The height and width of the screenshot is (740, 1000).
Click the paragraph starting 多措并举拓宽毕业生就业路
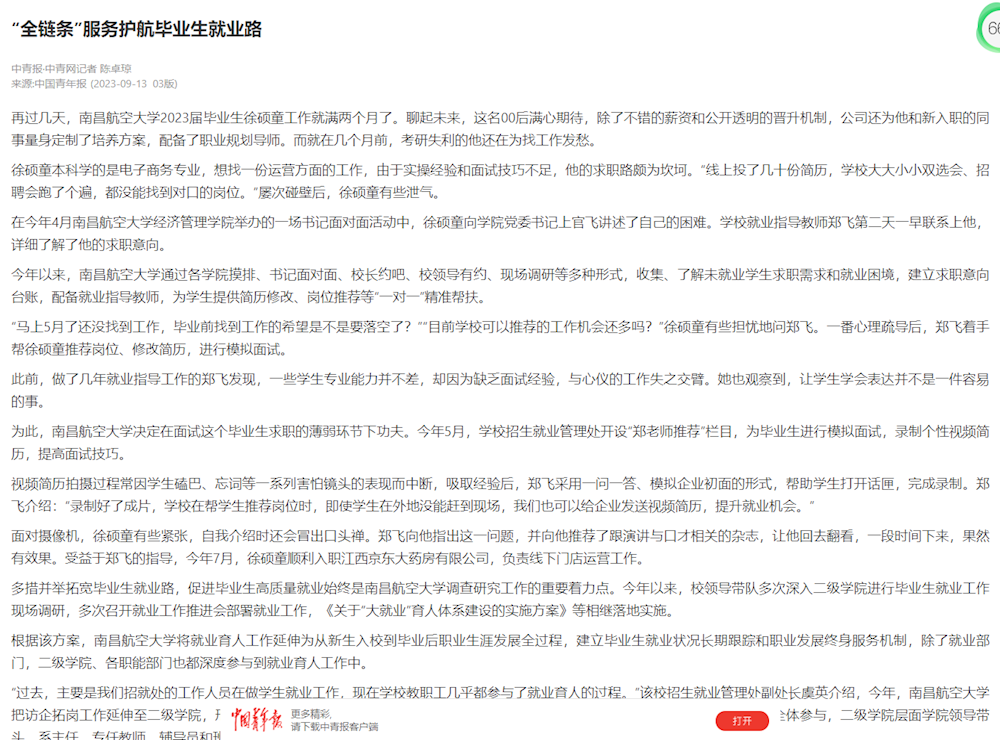(500, 598)
